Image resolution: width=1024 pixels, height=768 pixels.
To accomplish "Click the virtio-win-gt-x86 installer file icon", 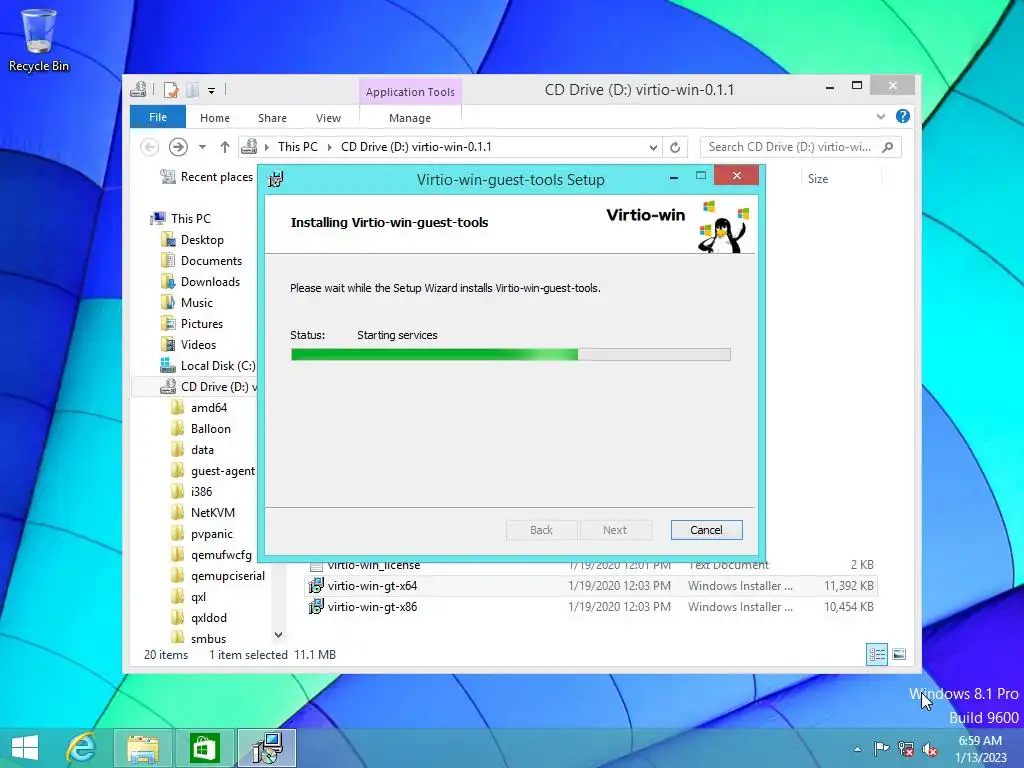I will pos(316,606).
